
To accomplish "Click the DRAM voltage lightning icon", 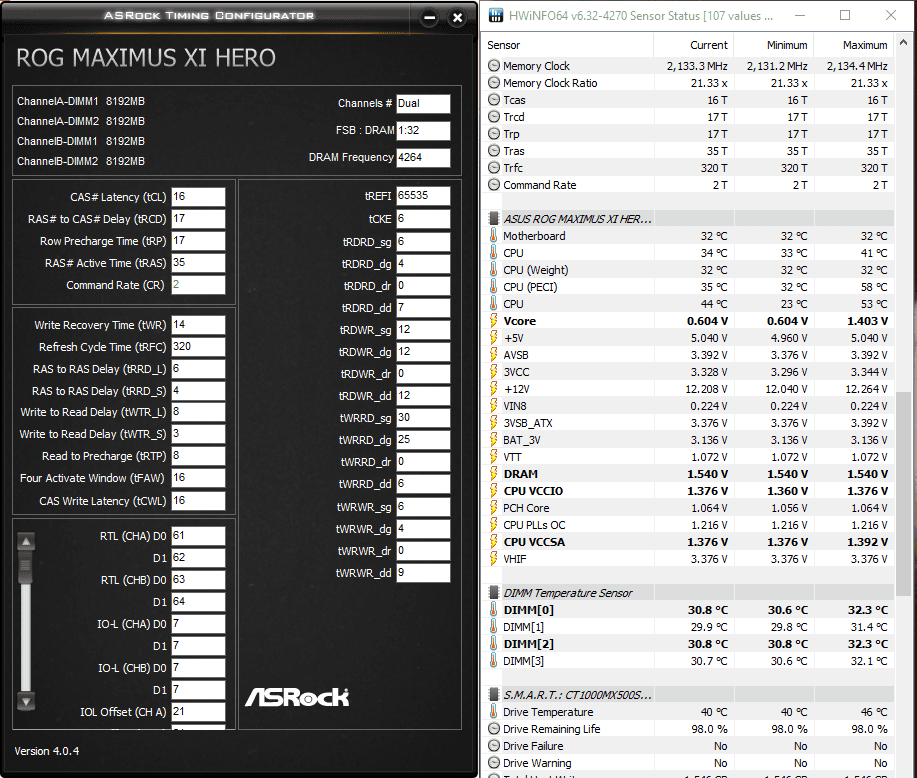I will [x=494, y=474].
